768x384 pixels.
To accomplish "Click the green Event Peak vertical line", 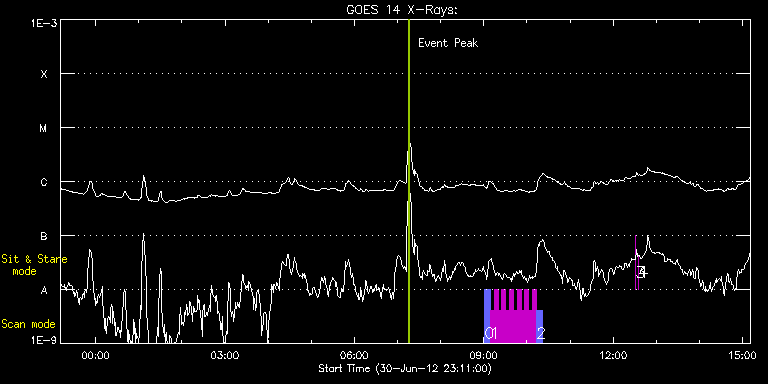I will pyautogui.click(x=408, y=181).
